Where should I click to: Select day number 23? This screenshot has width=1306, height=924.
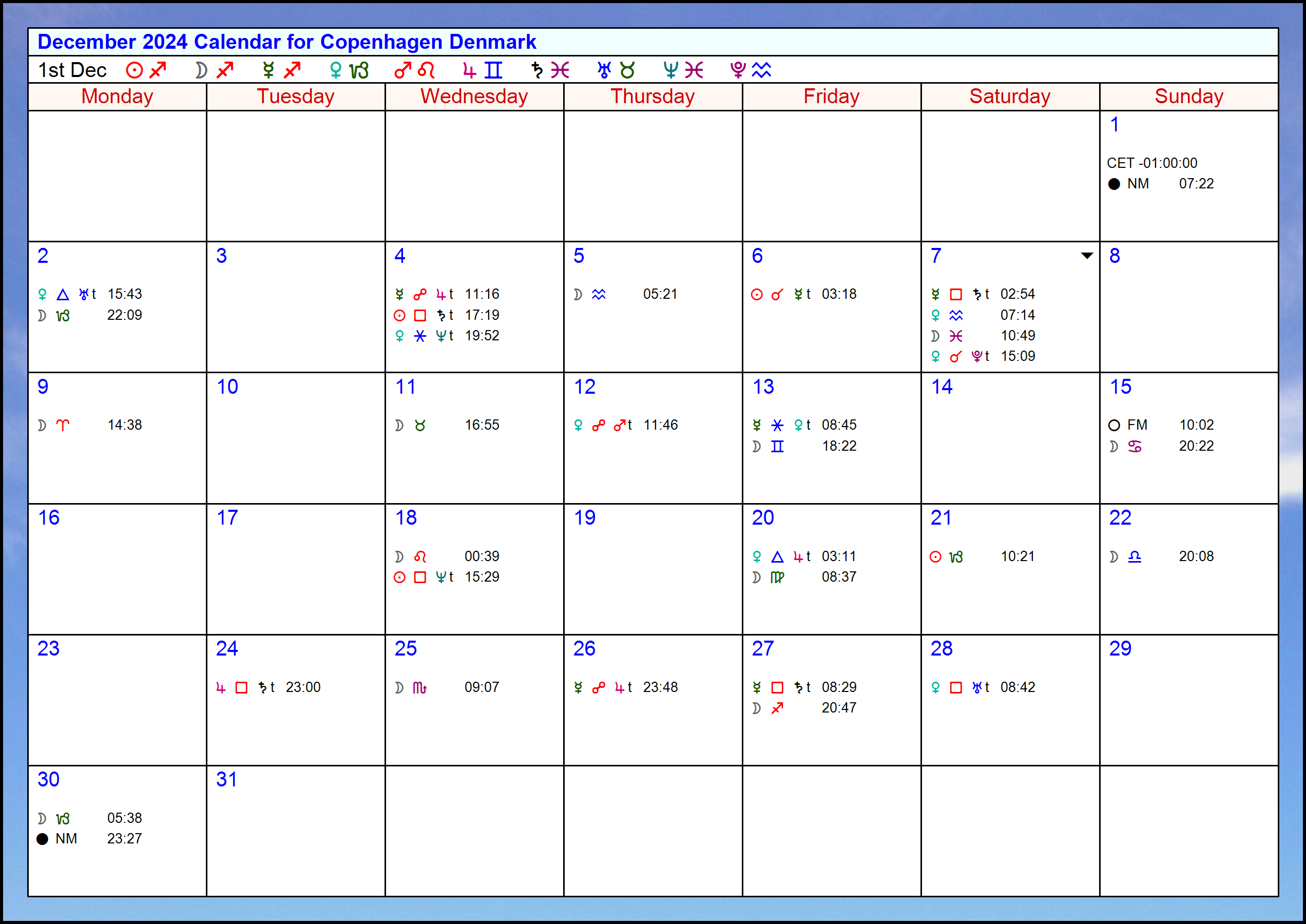pos(48,649)
